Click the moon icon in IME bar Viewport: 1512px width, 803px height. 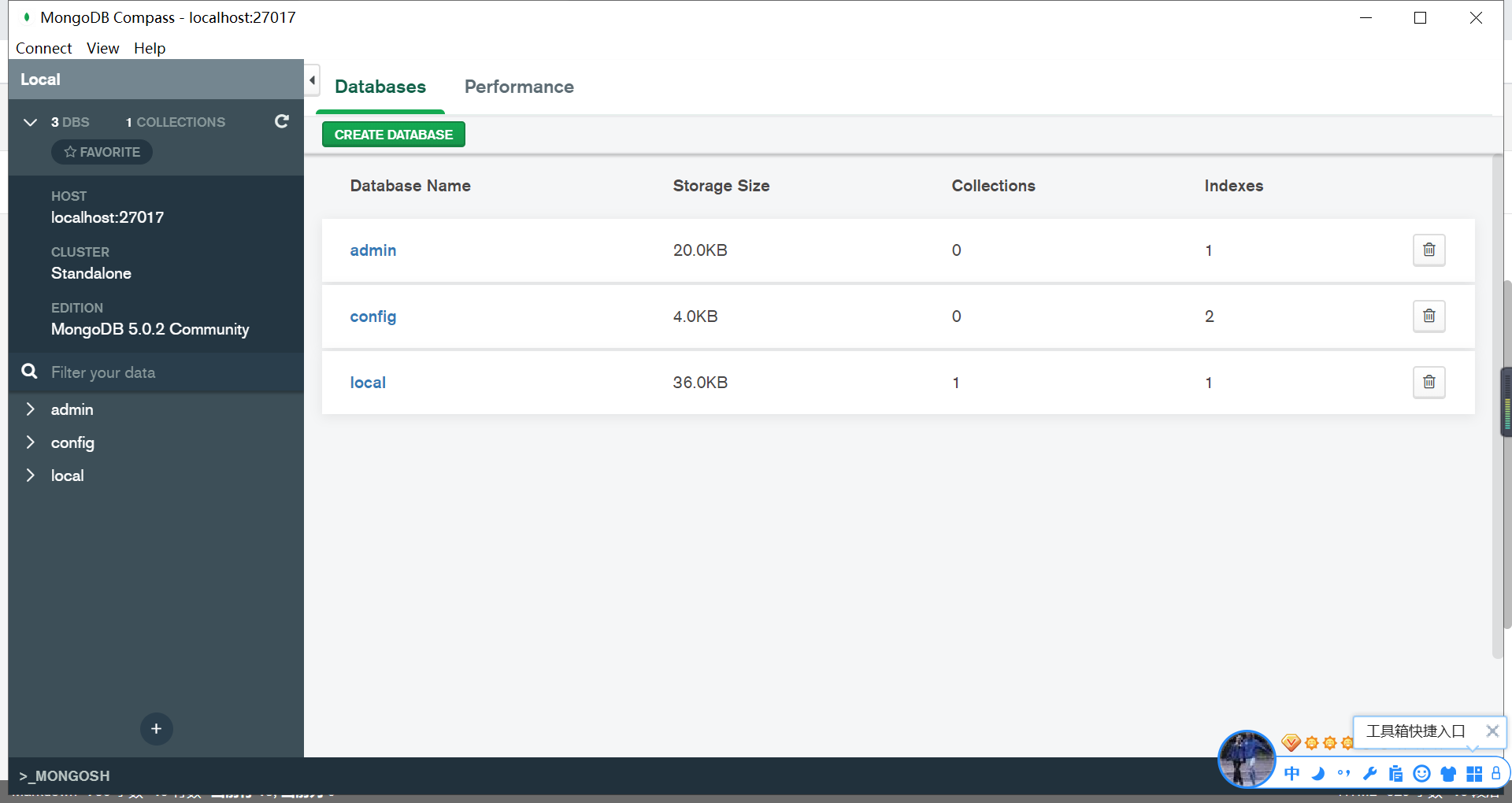[1317, 773]
